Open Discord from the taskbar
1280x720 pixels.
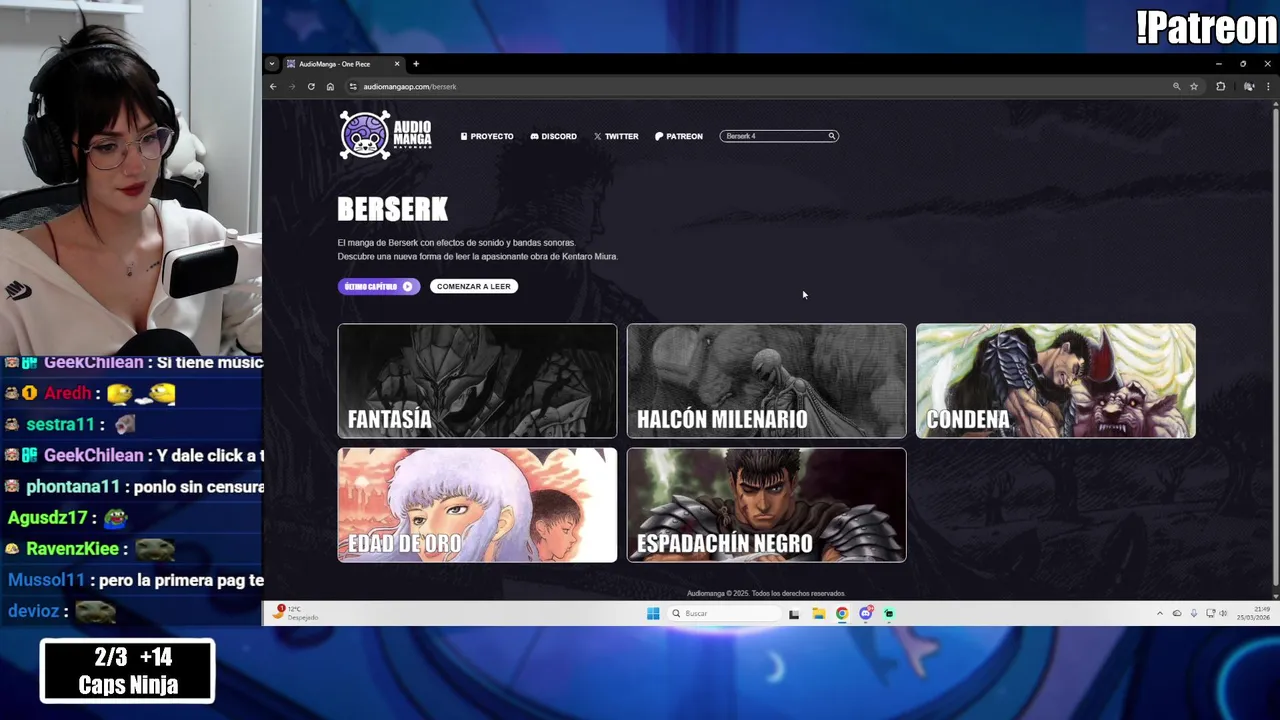pyautogui.click(x=866, y=613)
